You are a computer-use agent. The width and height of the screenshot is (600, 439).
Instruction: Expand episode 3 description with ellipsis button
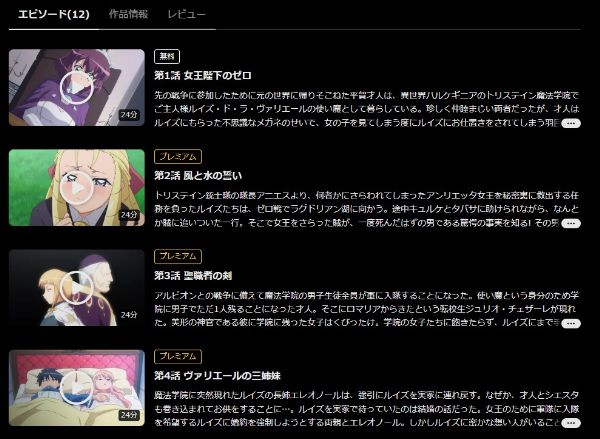pos(571,323)
